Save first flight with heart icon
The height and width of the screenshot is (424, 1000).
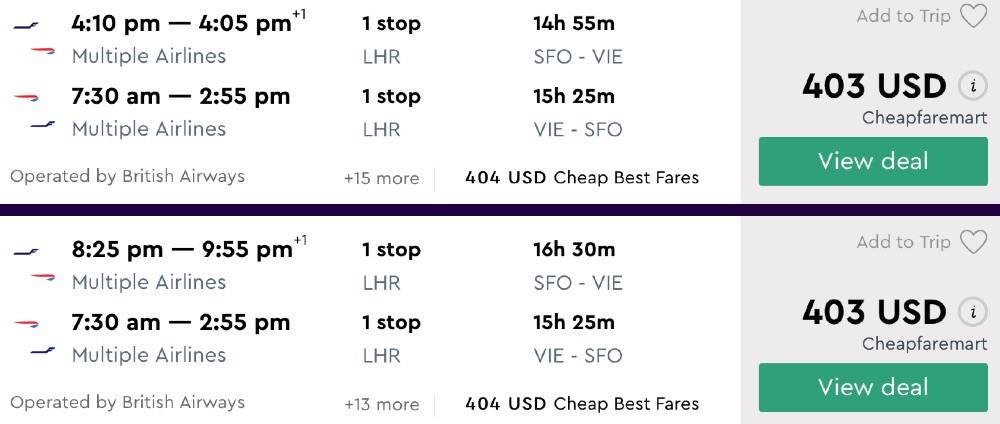tap(972, 16)
